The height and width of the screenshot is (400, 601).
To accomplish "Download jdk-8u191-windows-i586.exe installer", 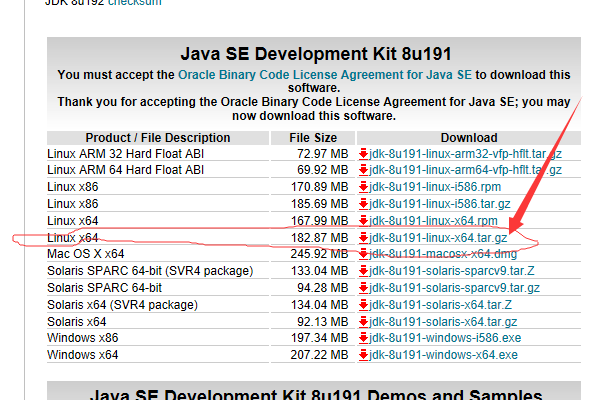I will (445, 338).
